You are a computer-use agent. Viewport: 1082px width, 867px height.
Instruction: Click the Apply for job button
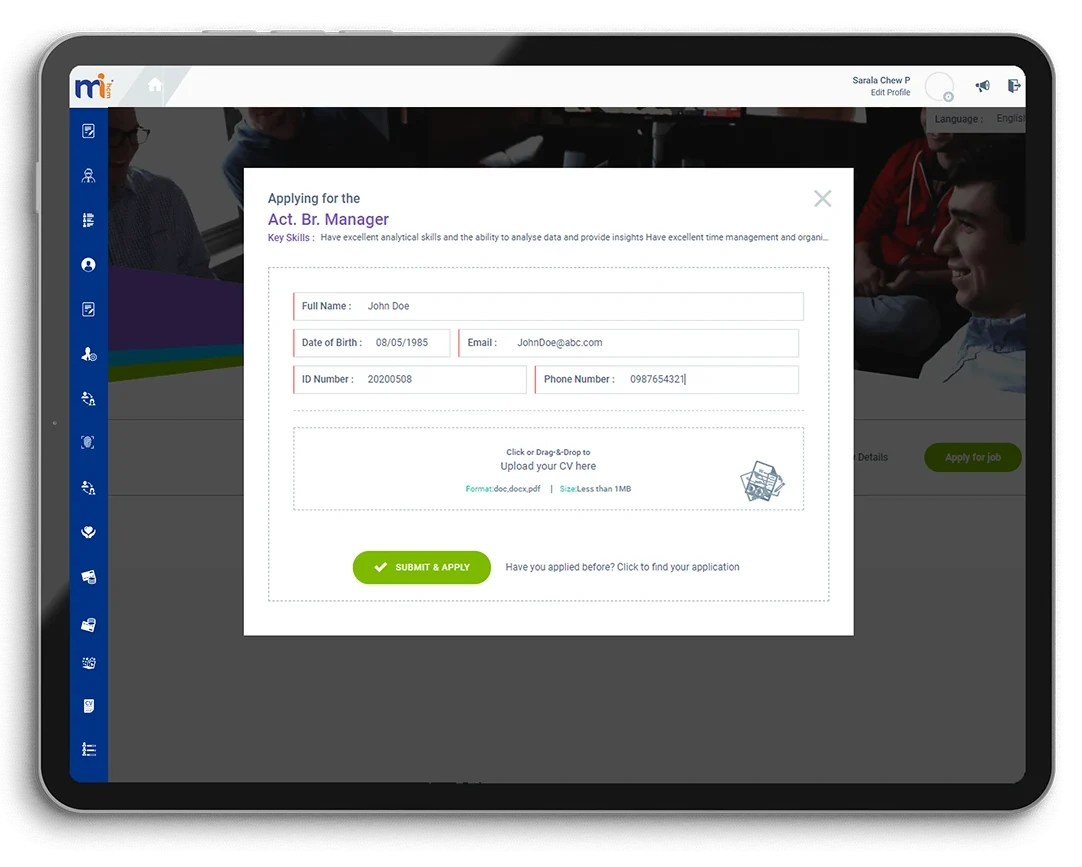[x=972, y=457]
